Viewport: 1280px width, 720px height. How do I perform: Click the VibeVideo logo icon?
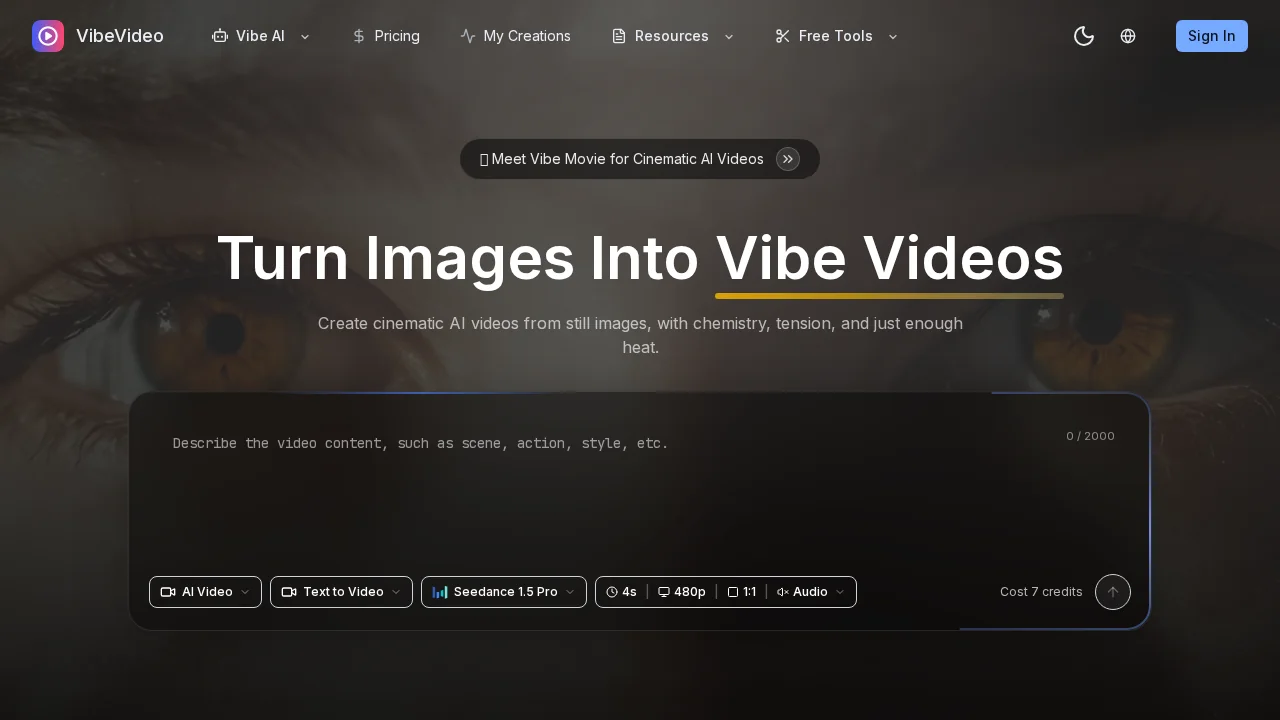point(48,36)
